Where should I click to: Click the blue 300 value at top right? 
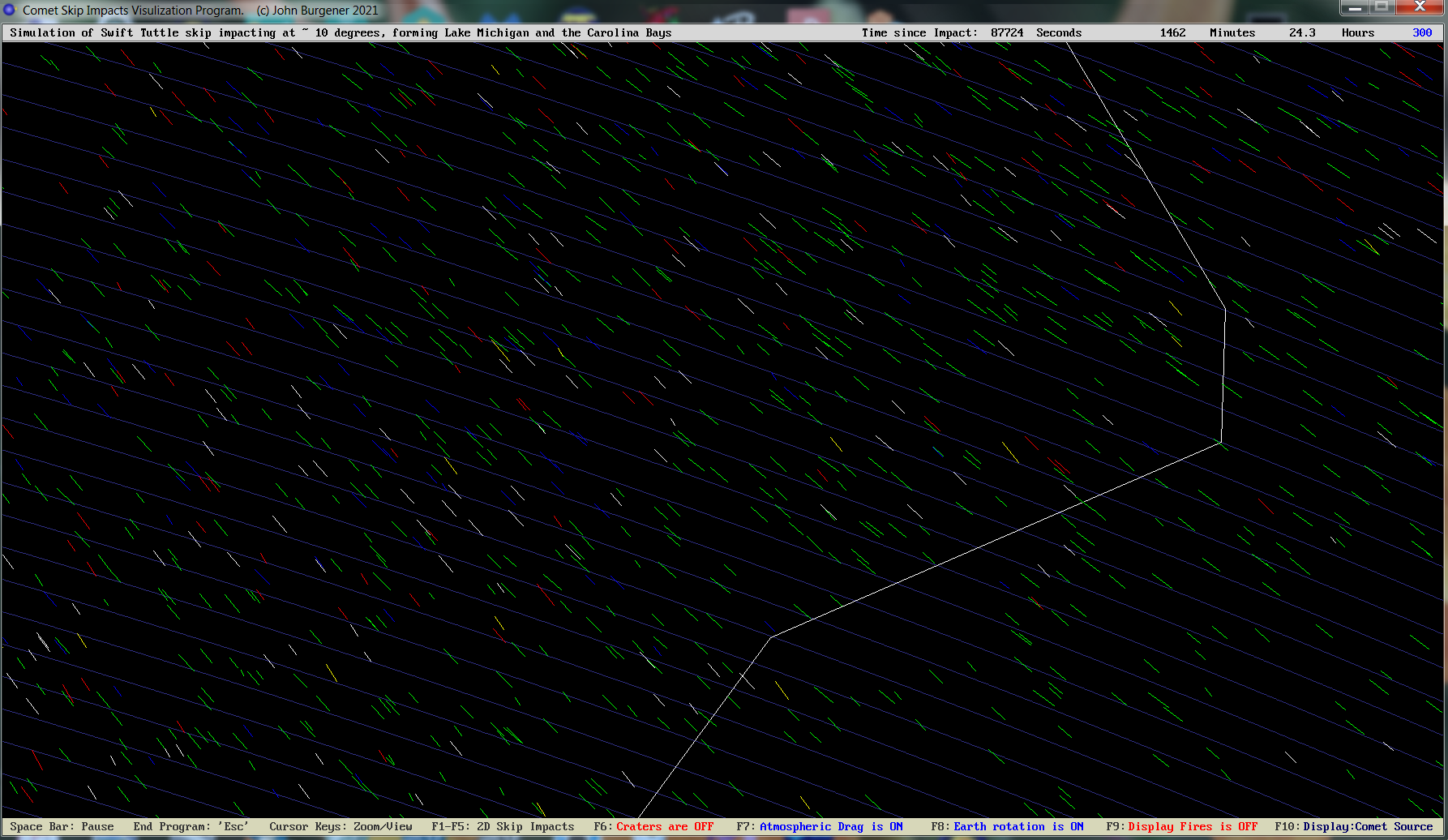click(x=1422, y=32)
